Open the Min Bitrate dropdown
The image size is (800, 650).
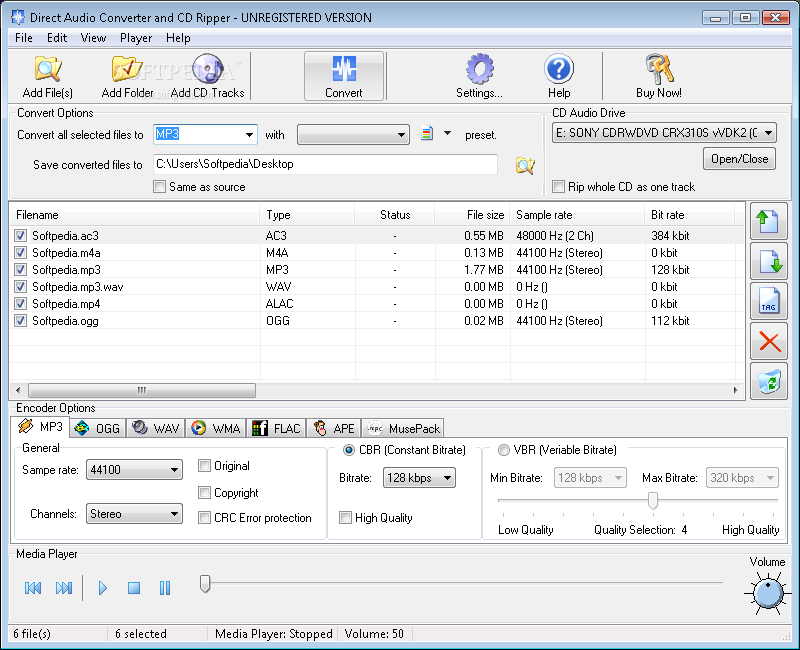tap(590, 478)
